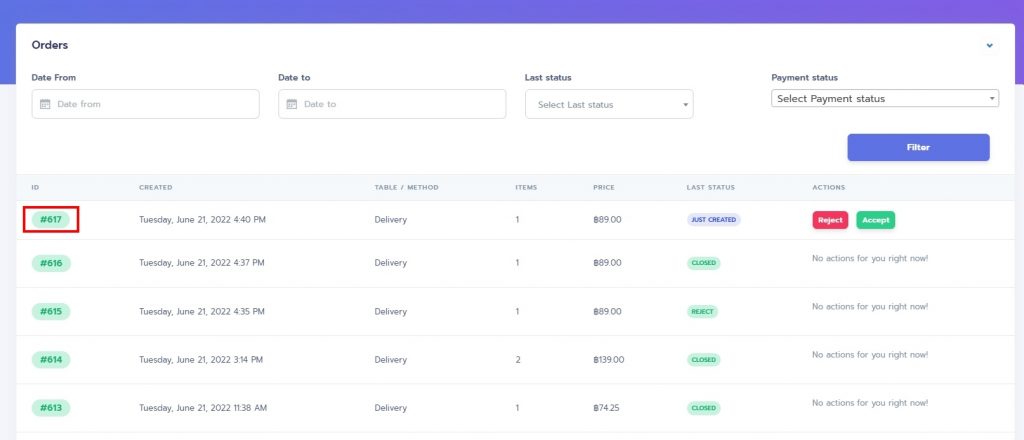Collapse the Orders panel with the chevron icon

[x=989, y=46]
